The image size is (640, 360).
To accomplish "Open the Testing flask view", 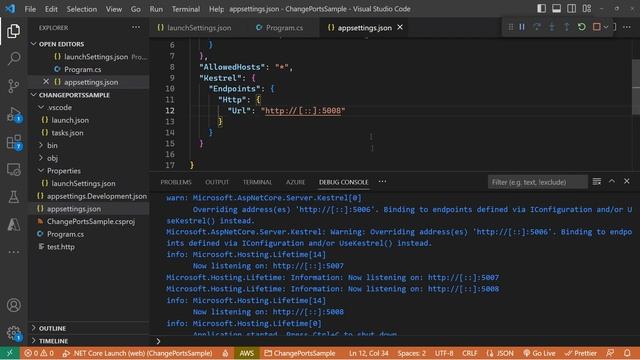I will coord(13,197).
